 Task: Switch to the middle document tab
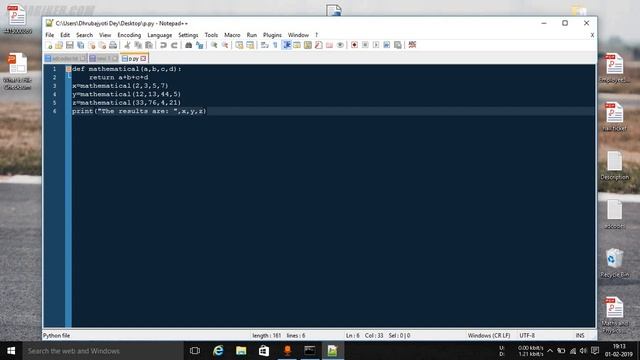click(x=104, y=59)
